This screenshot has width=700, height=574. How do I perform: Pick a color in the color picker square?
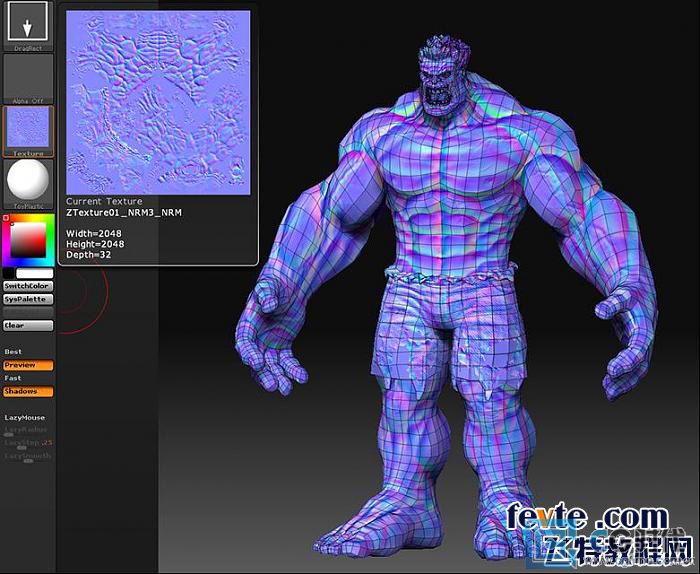(x=28, y=240)
